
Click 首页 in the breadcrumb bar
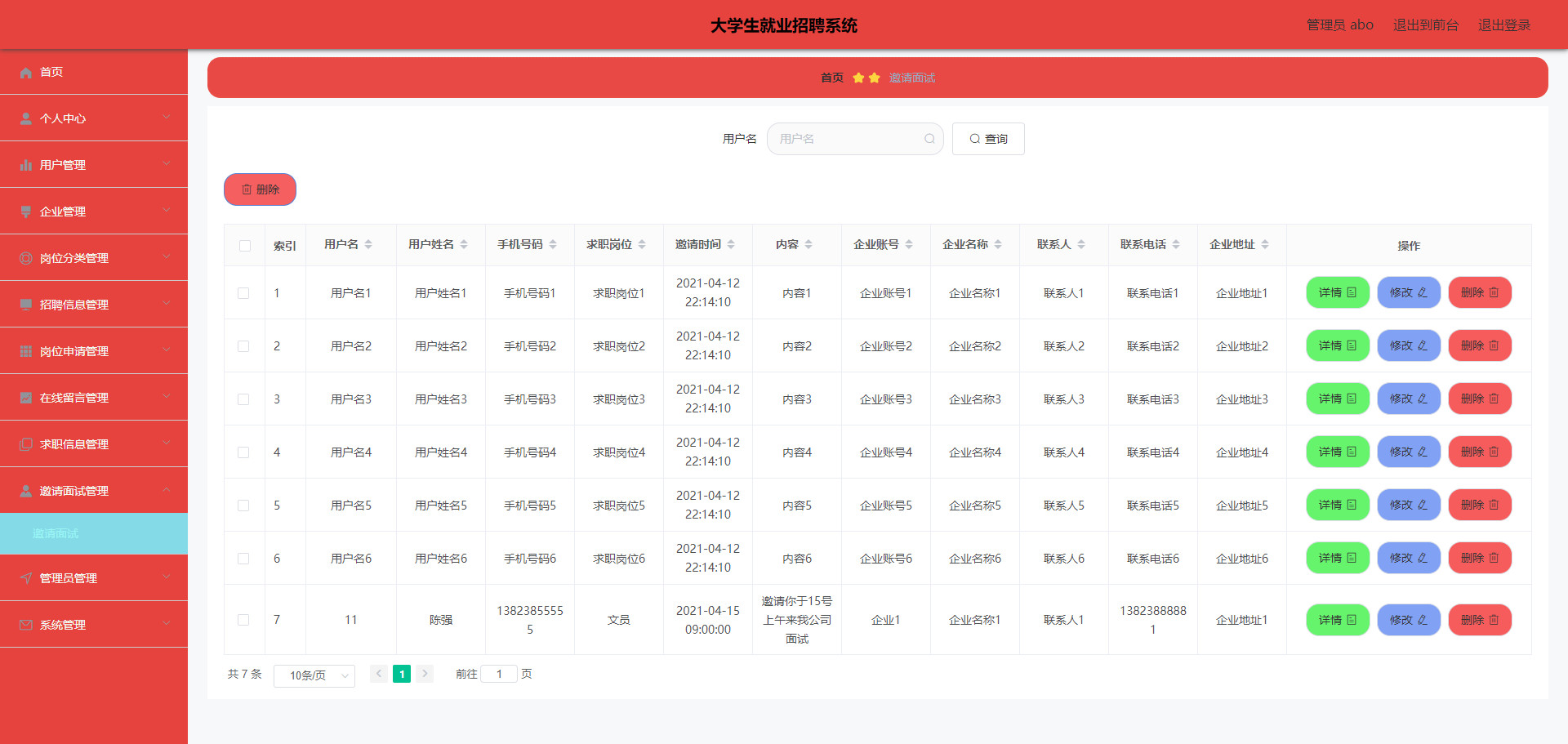click(x=832, y=78)
